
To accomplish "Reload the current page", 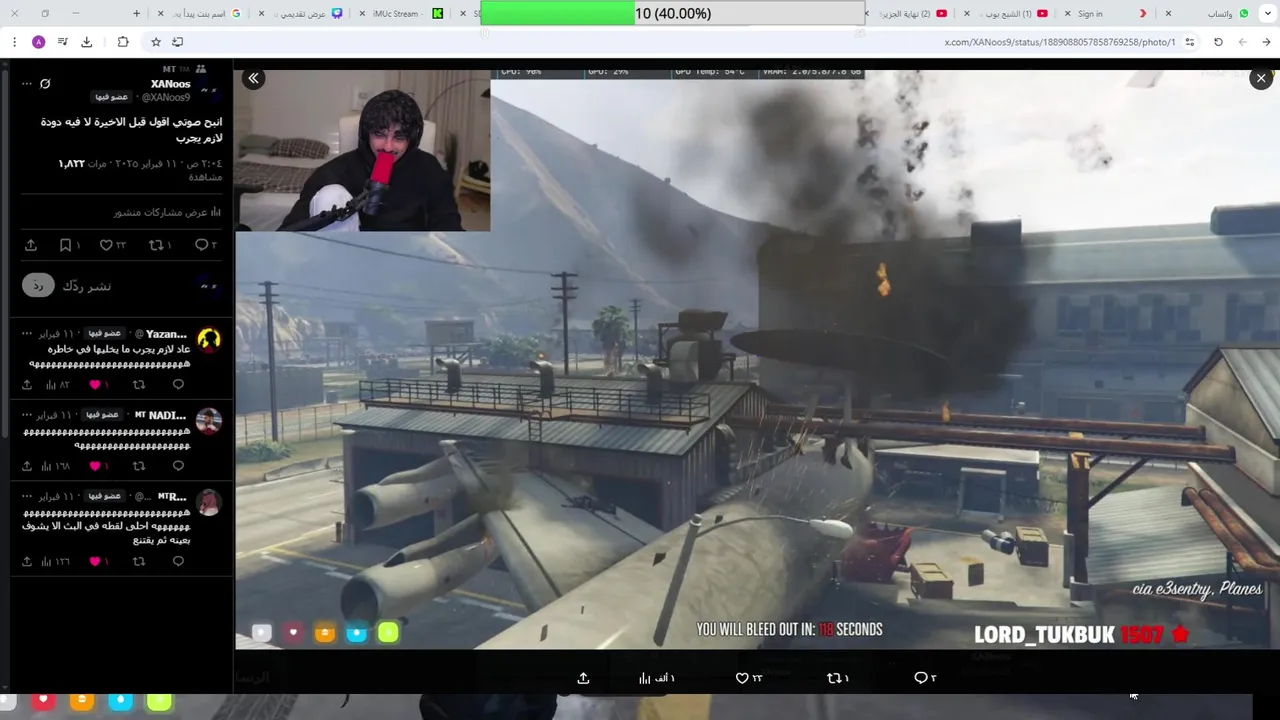I will [1218, 42].
